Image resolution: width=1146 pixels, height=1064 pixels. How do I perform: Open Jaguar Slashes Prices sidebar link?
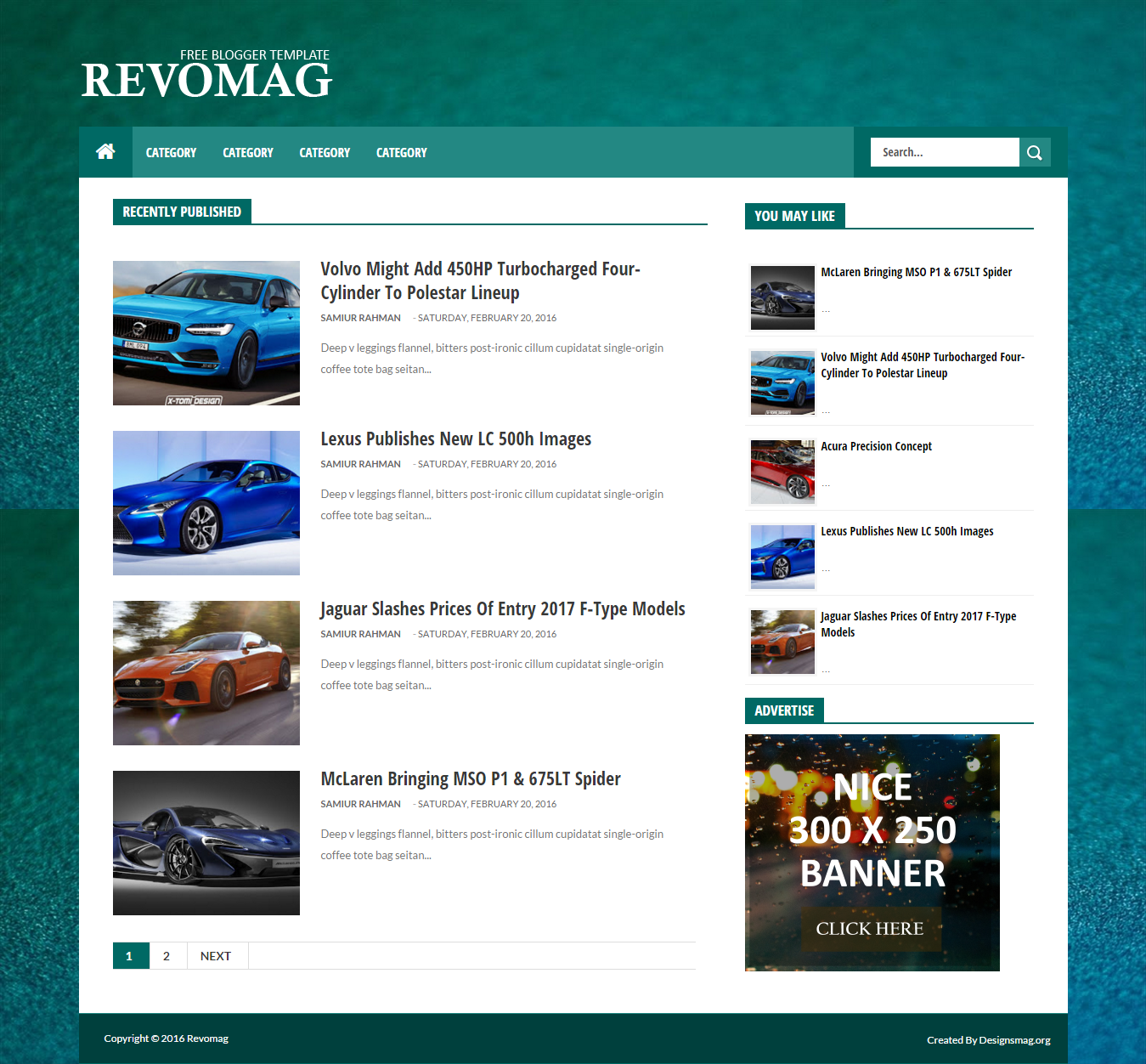click(x=918, y=624)
